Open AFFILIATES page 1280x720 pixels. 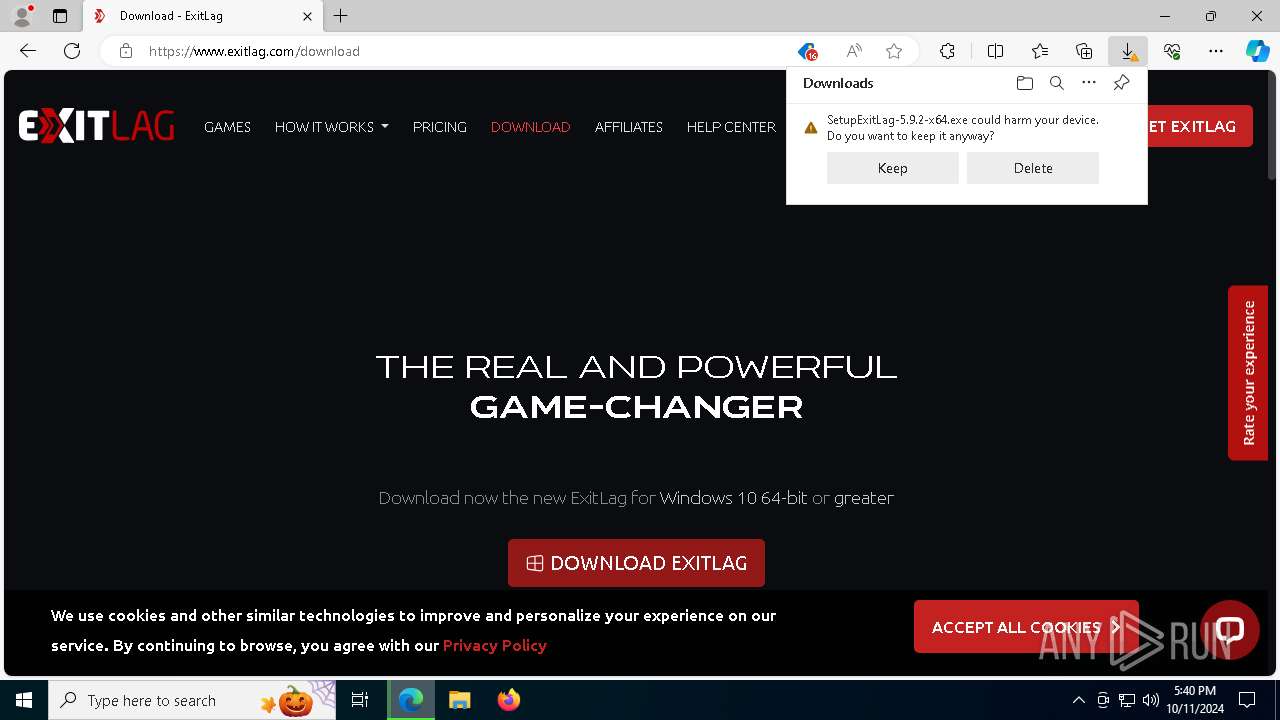click(x=628, y=127)
